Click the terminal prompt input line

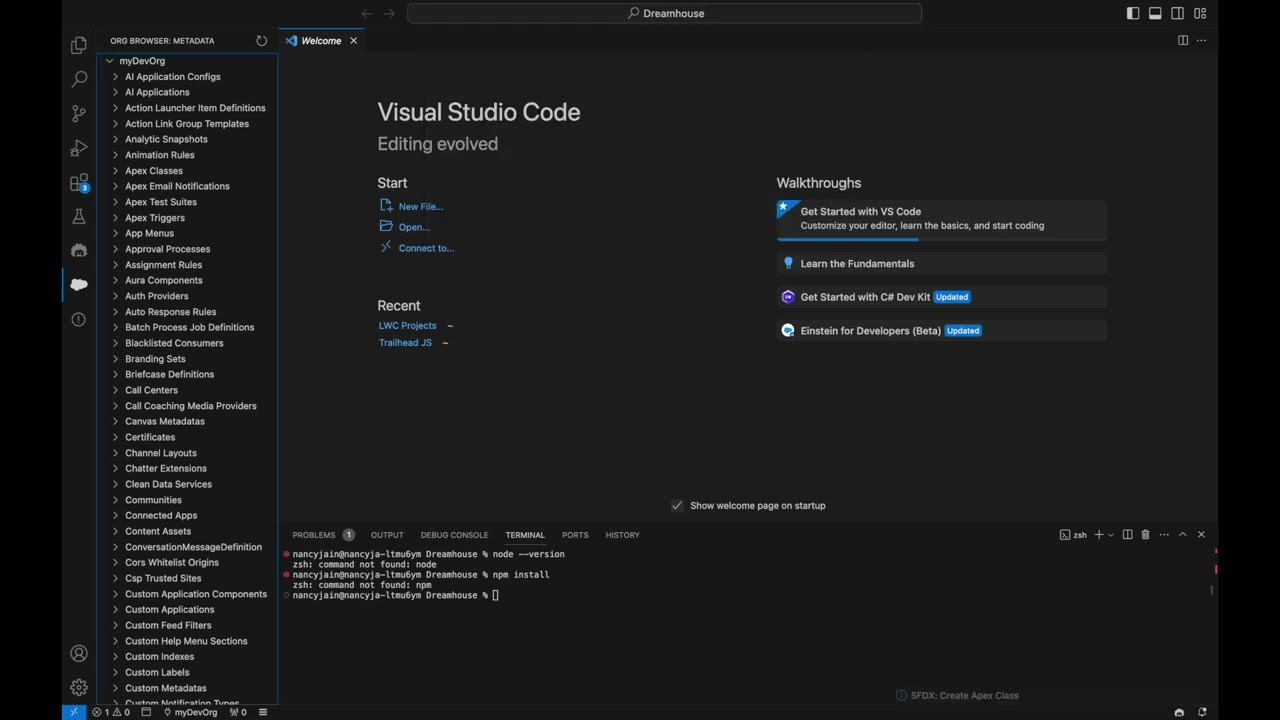[x=495, y=595]
